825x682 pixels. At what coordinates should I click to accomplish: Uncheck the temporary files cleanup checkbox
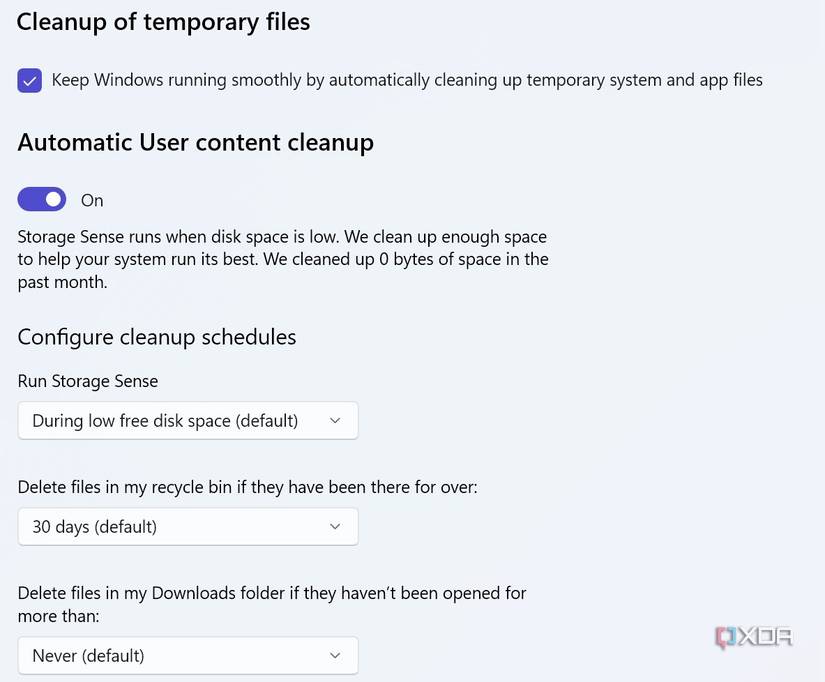30,81
